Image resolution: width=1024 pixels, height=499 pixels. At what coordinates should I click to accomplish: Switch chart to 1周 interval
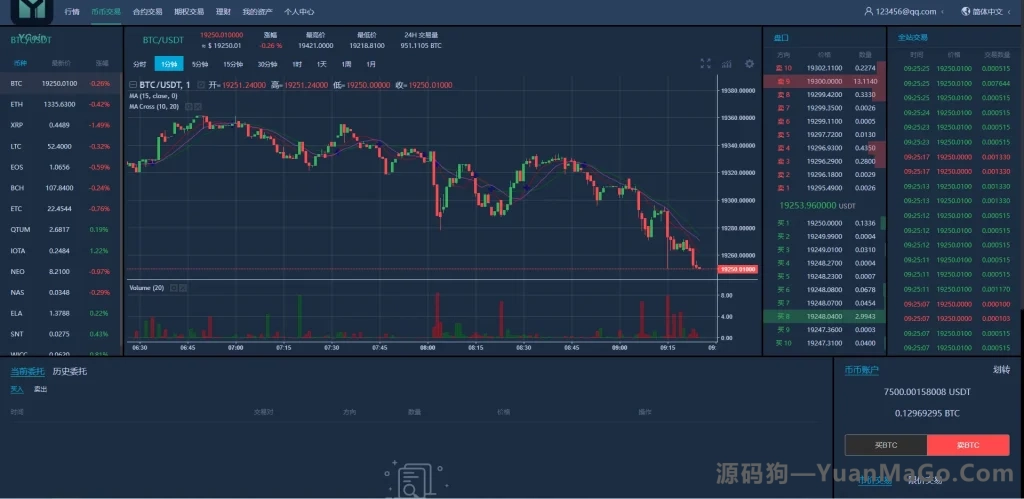(x=347, y=64)
